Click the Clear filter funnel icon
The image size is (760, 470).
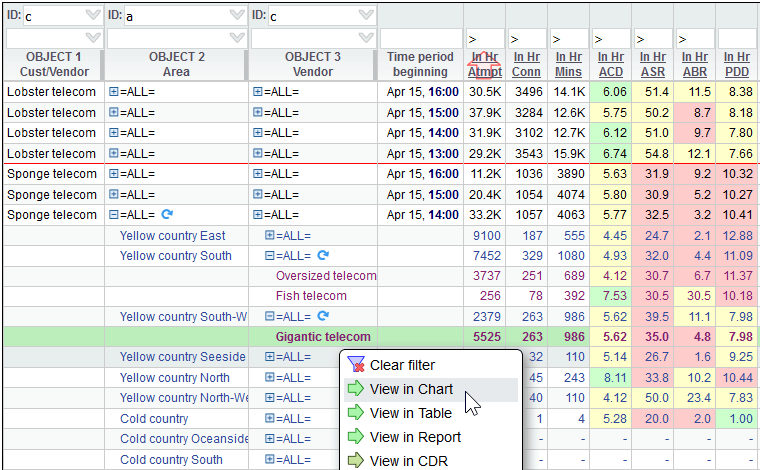click(356, 365)
